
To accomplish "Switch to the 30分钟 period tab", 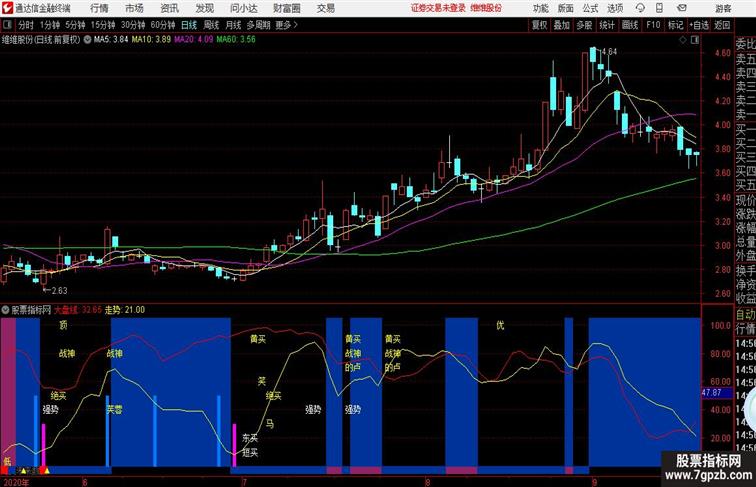I will 133,25.
